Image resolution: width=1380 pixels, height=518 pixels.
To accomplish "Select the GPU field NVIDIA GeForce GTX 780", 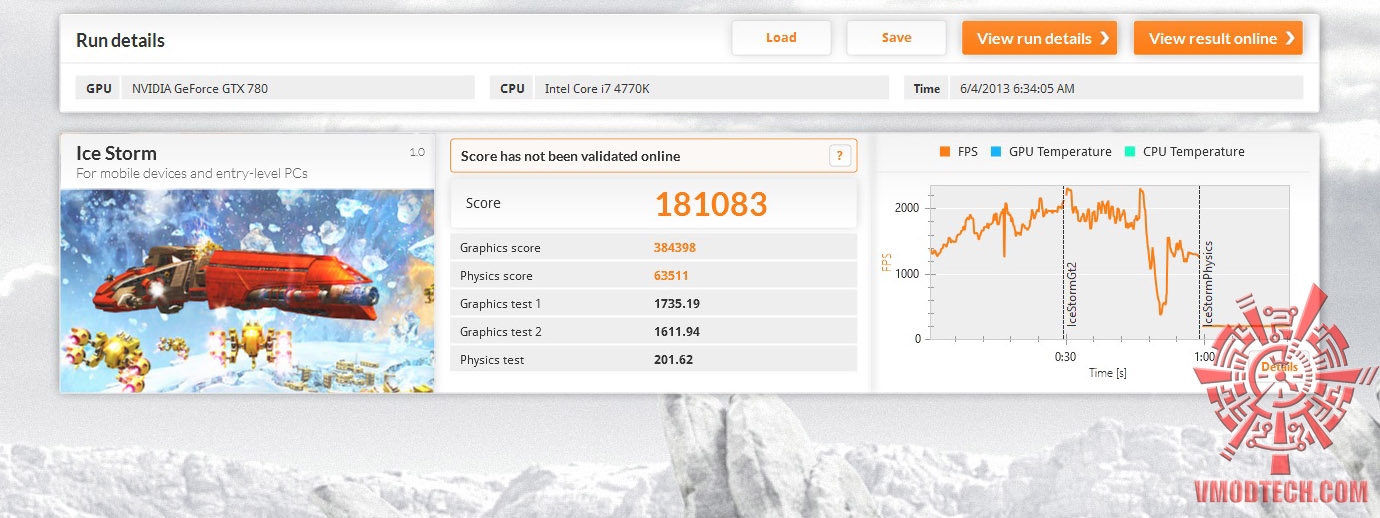I will [298, 88].
